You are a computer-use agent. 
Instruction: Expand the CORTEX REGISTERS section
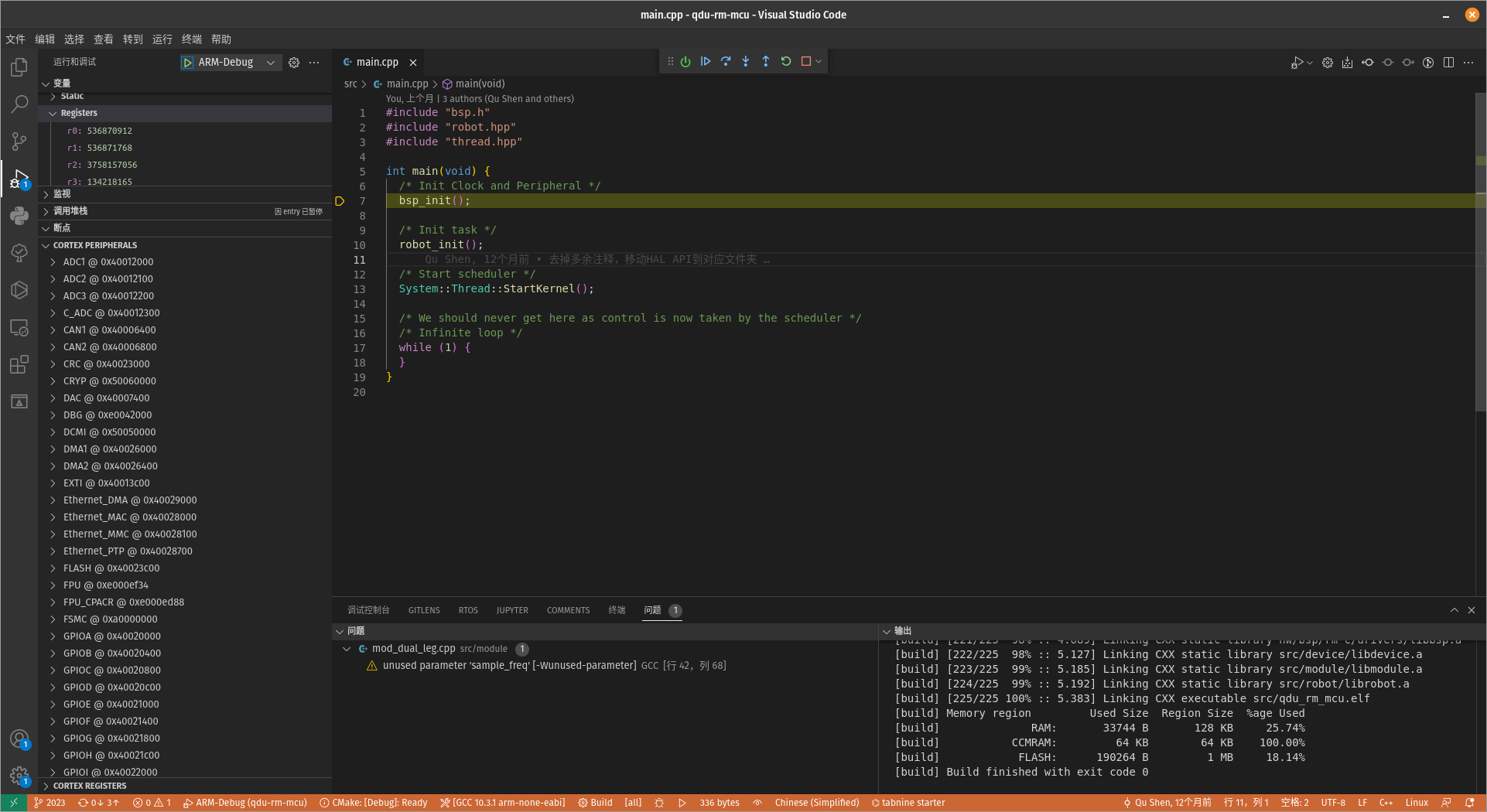pos(89,786)
